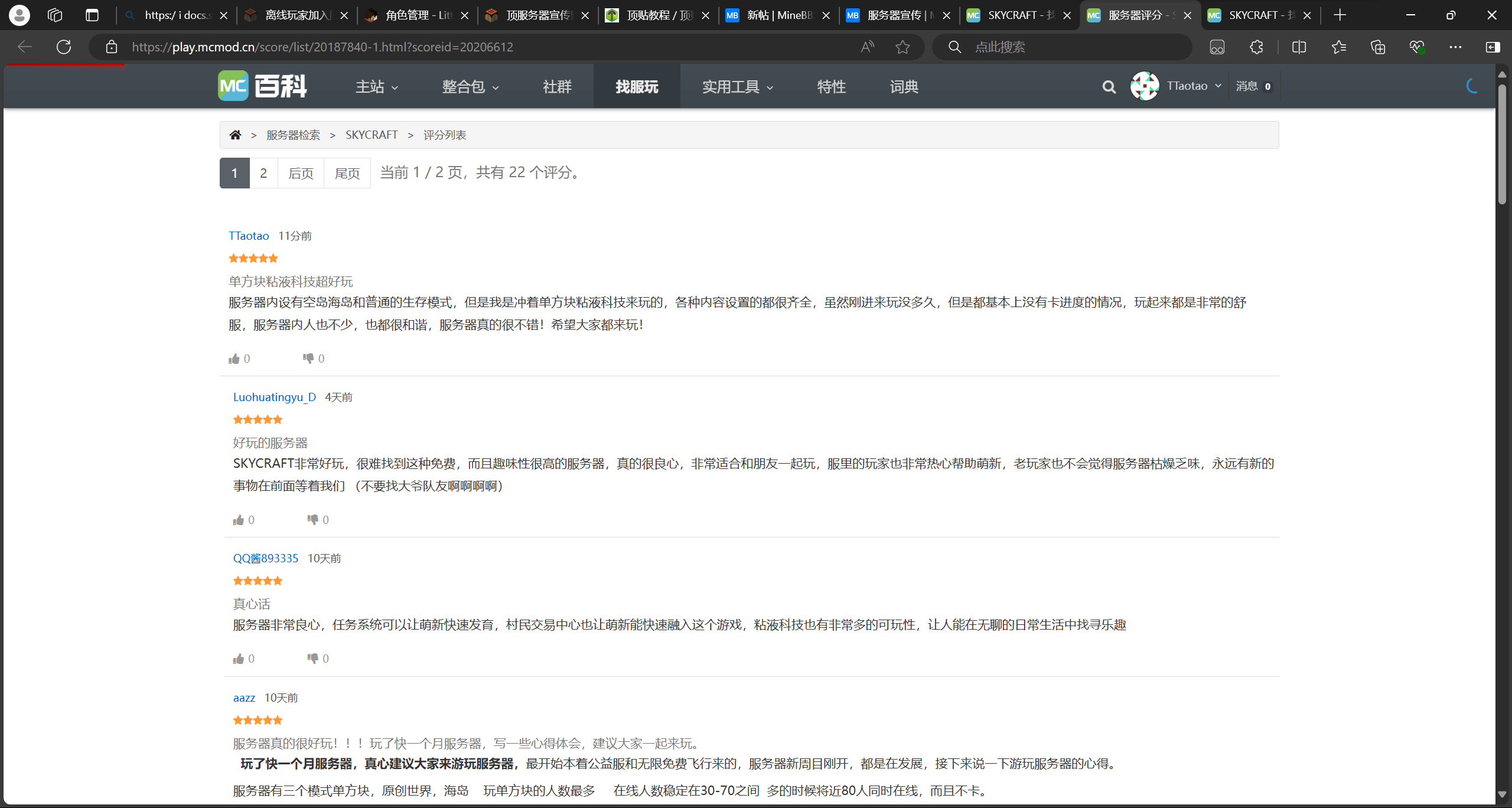Viewport: 1512px width, 808px height.
Task: Click the review title 真心话
Action: (251, 604)
